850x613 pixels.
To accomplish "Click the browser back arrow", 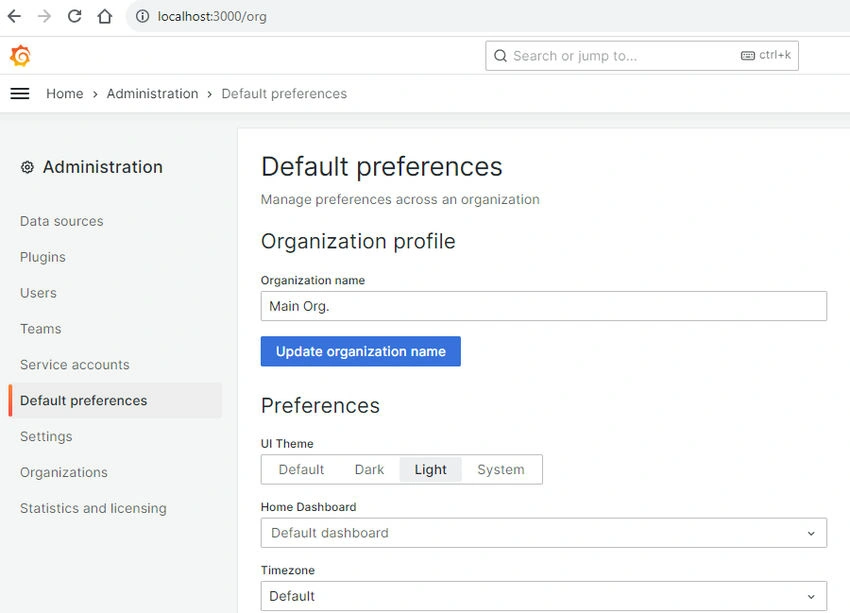I will 15,16.
